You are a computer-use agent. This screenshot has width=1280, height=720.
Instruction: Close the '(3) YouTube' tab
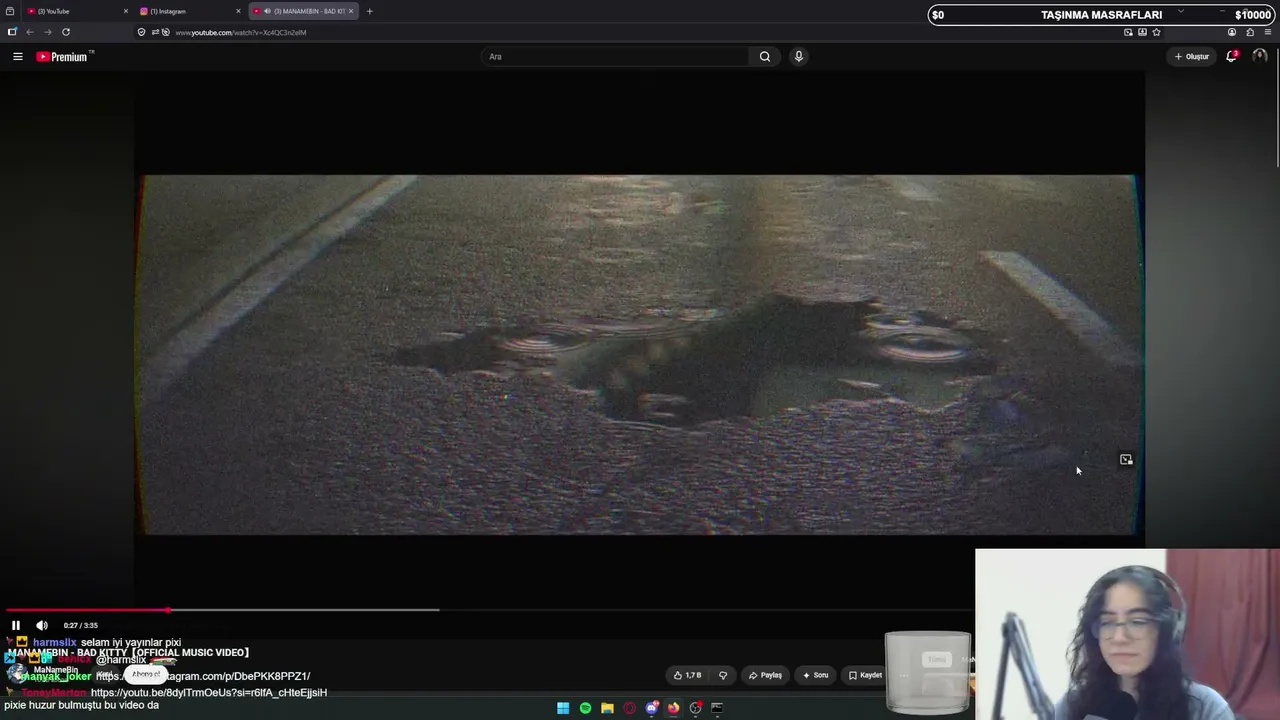pyautogui.click(x=126, y=11)
